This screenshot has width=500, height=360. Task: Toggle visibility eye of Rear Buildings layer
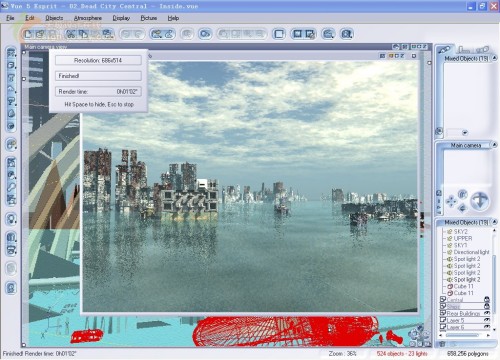tap(486, 313)
